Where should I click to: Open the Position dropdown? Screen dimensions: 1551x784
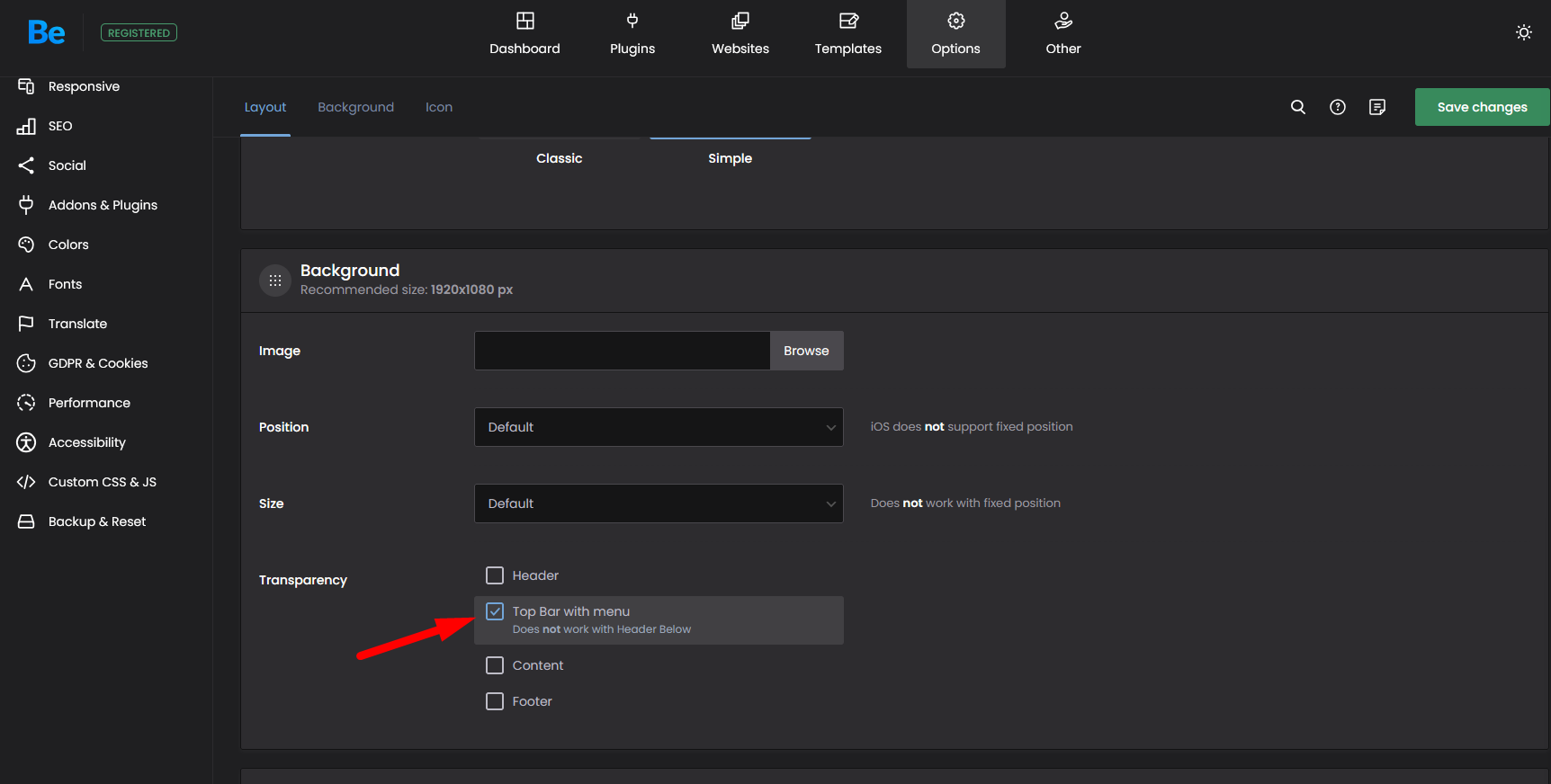(x=659, y=427)
